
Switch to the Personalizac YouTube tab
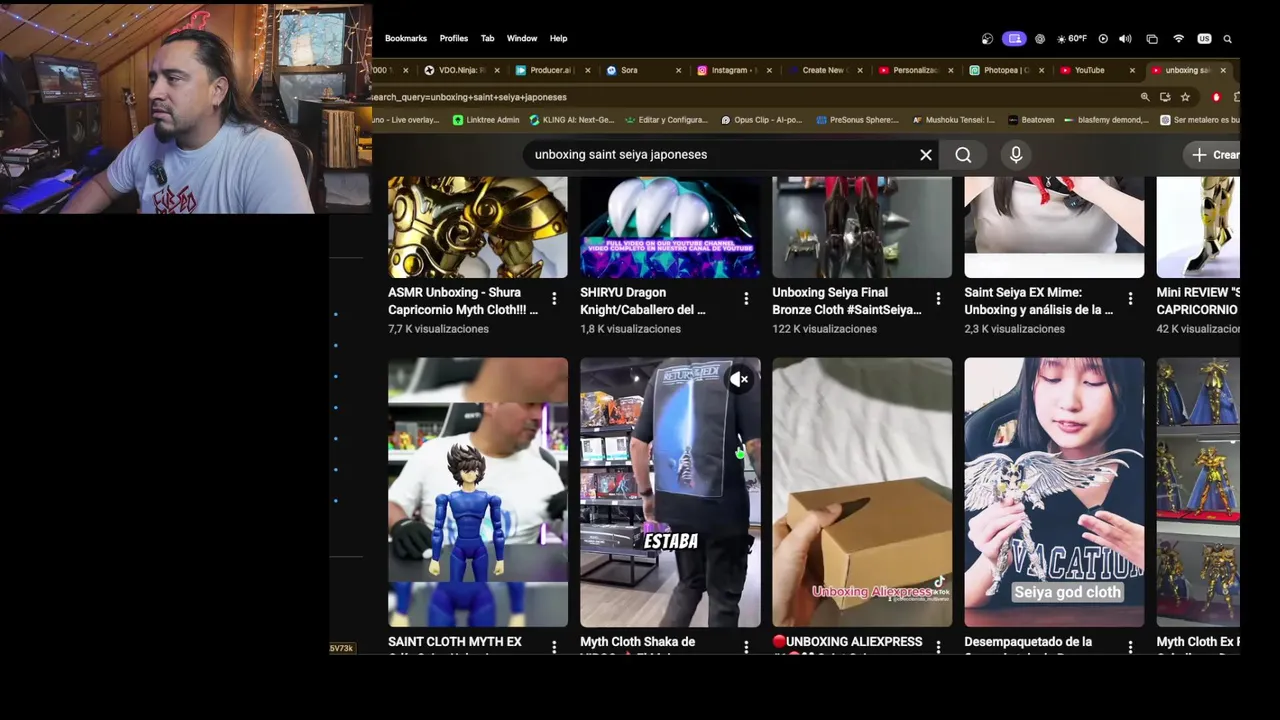(x=915, y=70)
